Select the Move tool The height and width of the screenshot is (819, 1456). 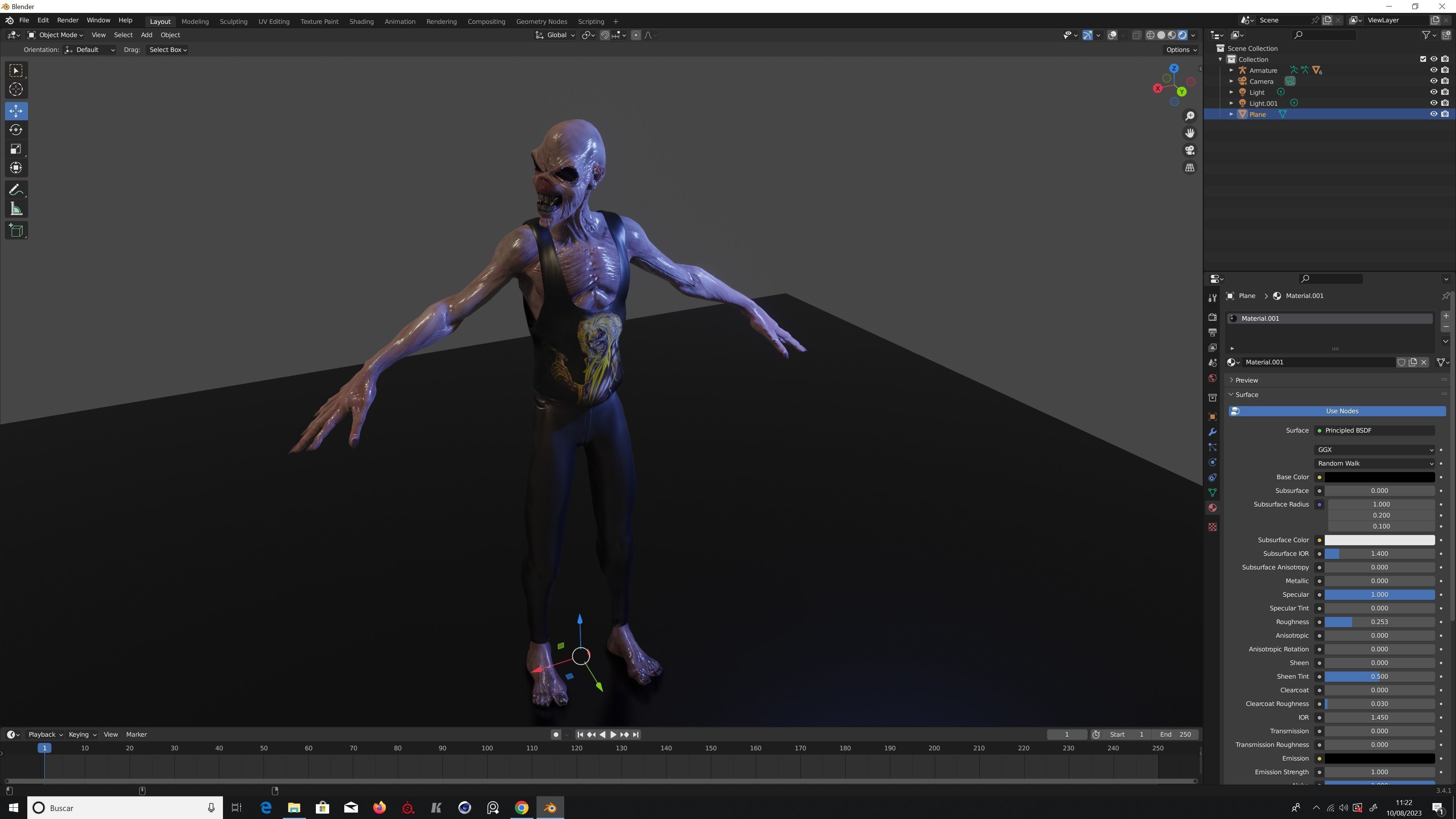16,111
